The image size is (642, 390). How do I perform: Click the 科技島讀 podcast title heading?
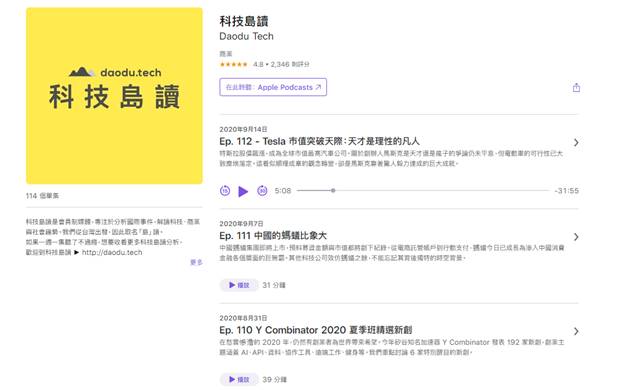[x=244, y=21]
